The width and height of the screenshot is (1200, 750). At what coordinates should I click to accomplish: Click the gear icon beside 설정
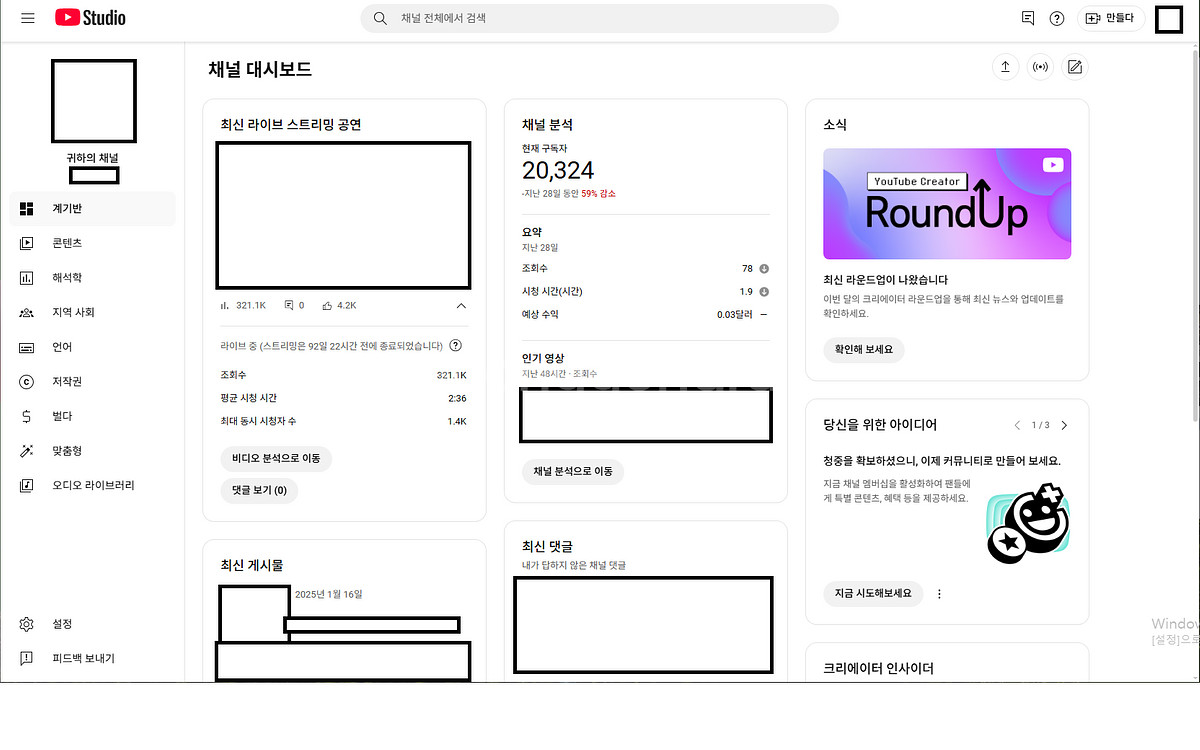pyautogui.click(x=27, y=624)
